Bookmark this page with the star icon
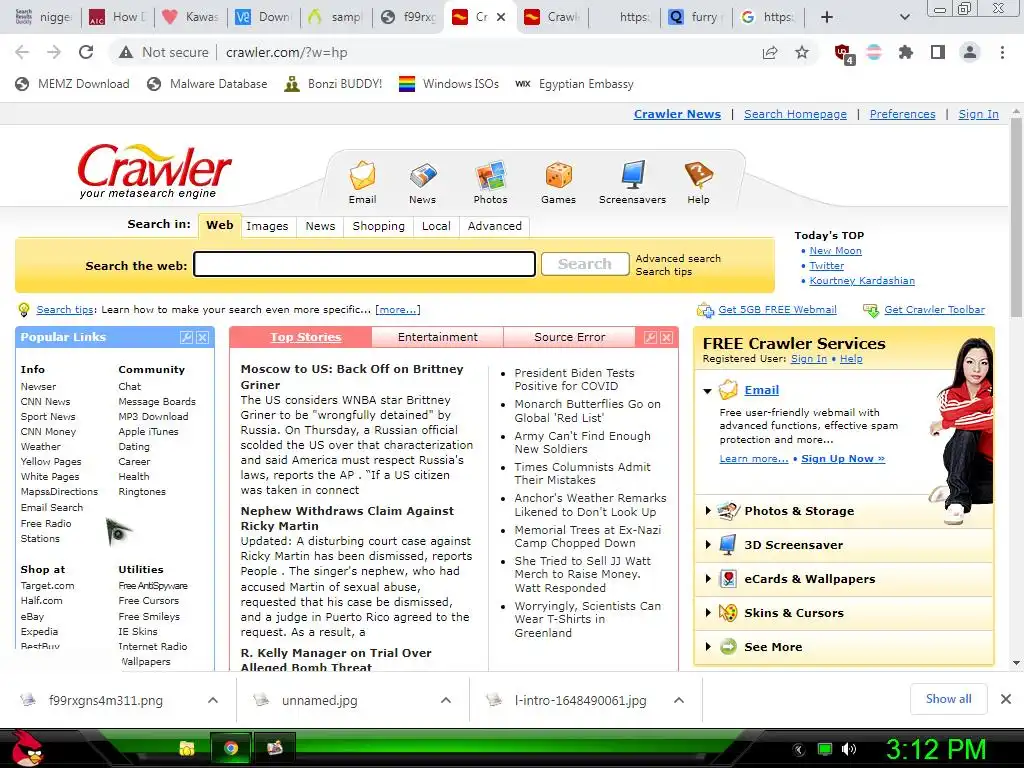Screen dimensions: 1024x768 tap(802, 52)
